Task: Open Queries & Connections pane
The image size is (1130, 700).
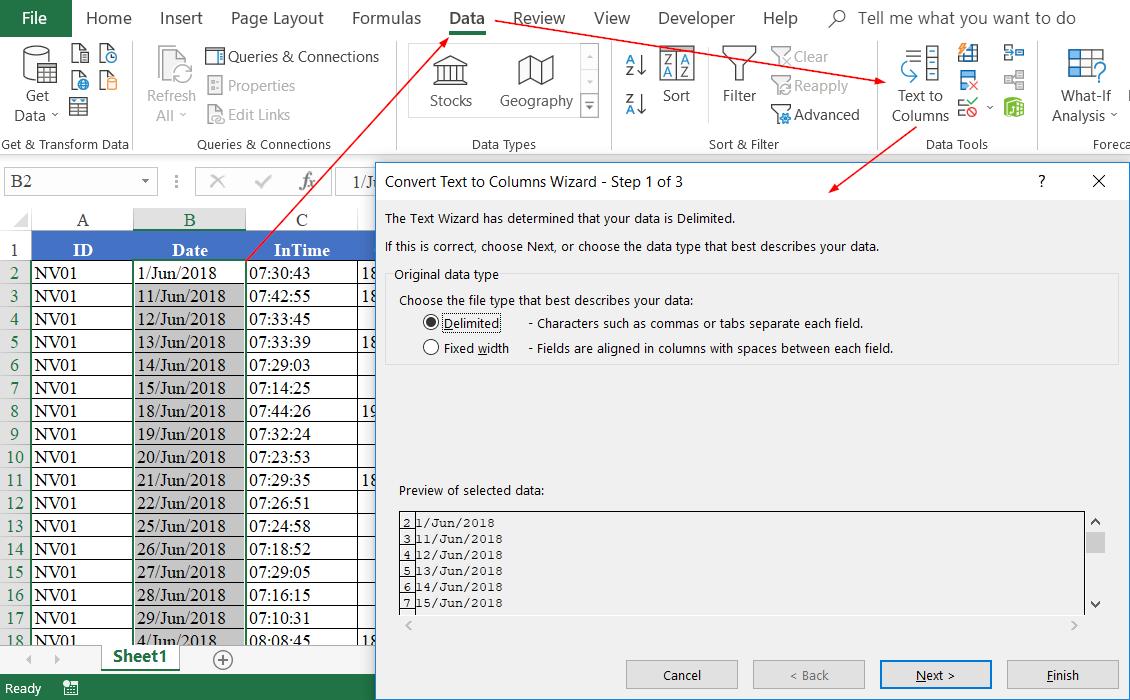Action: (292, 56)
